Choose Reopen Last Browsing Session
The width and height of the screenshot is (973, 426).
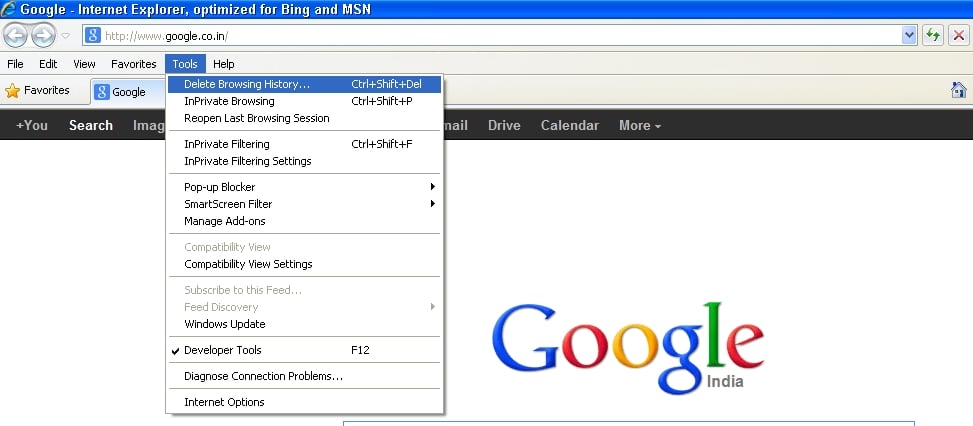(304, 118)
